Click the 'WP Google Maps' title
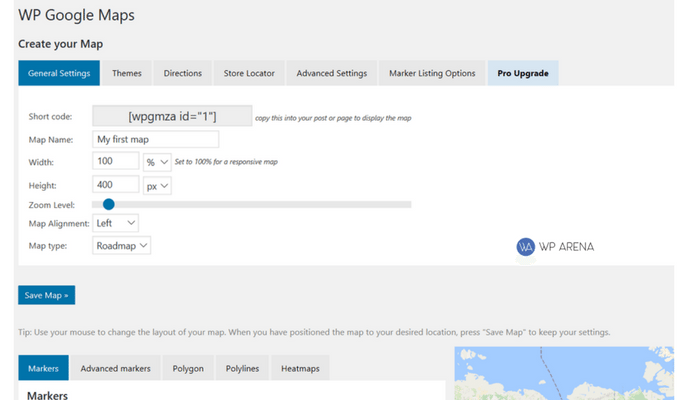 coord(76,15)
